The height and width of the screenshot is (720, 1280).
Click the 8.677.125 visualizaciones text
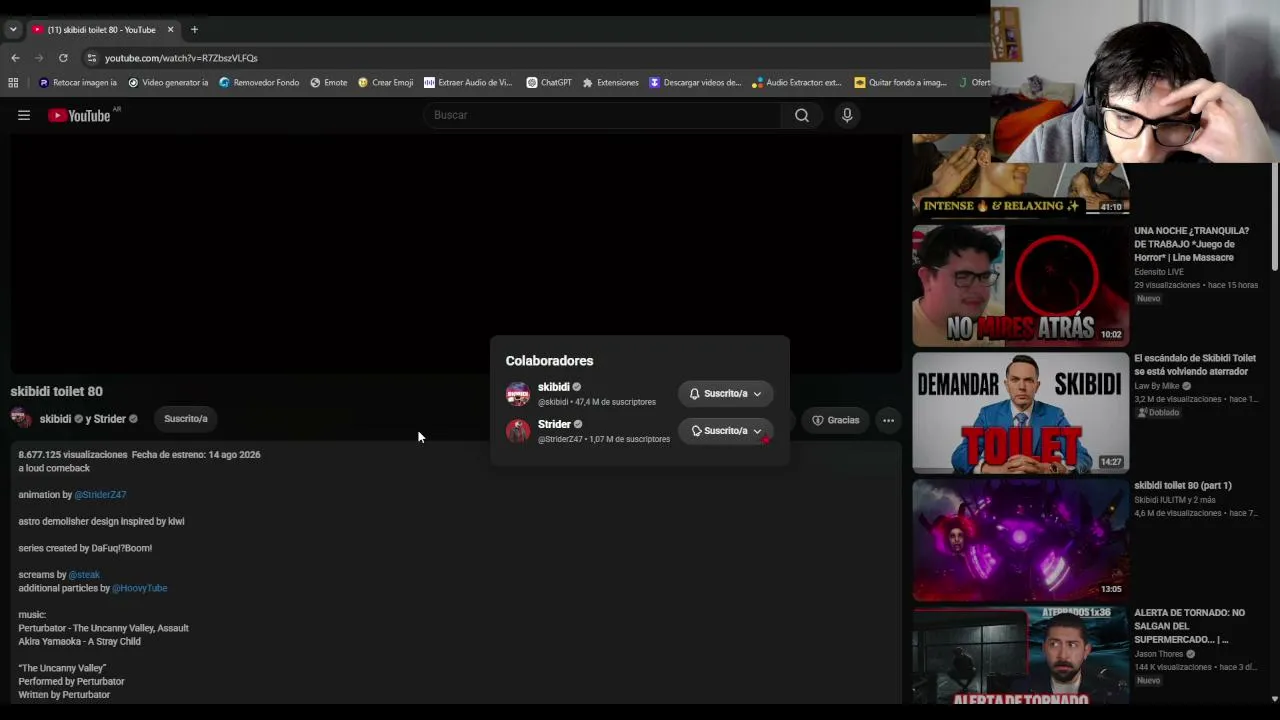coord(73,455)
